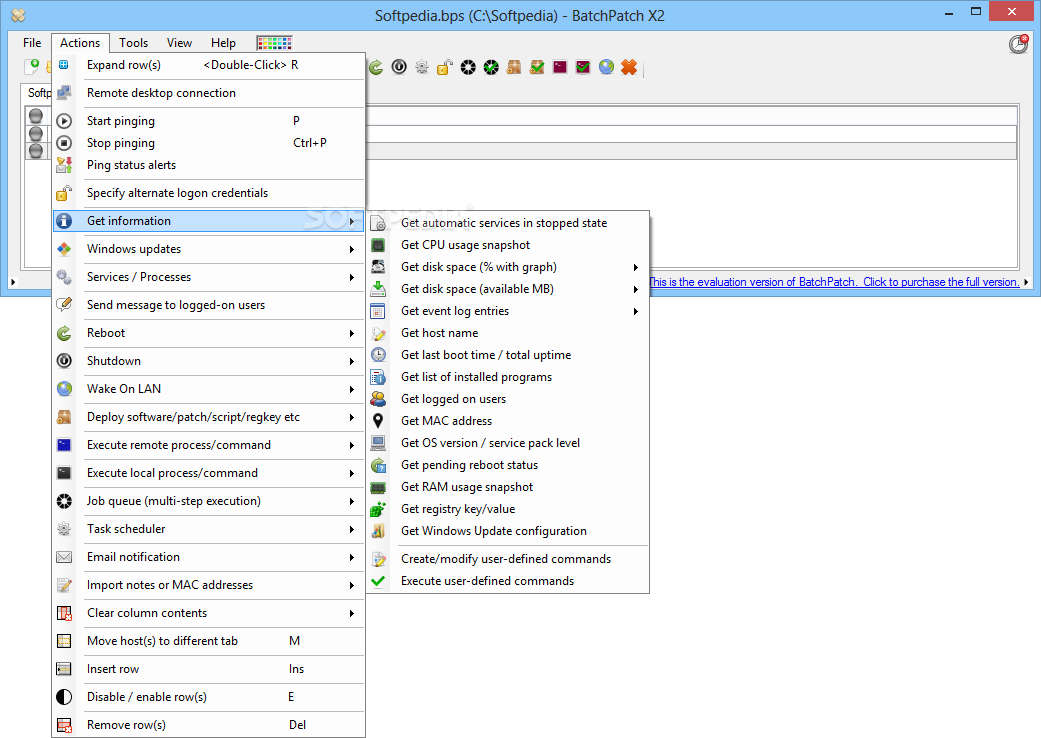The image size is (1041, 738).
Task: Choose Send message to logged-on users
Action: pyautogui.click(x=208, y=305)
